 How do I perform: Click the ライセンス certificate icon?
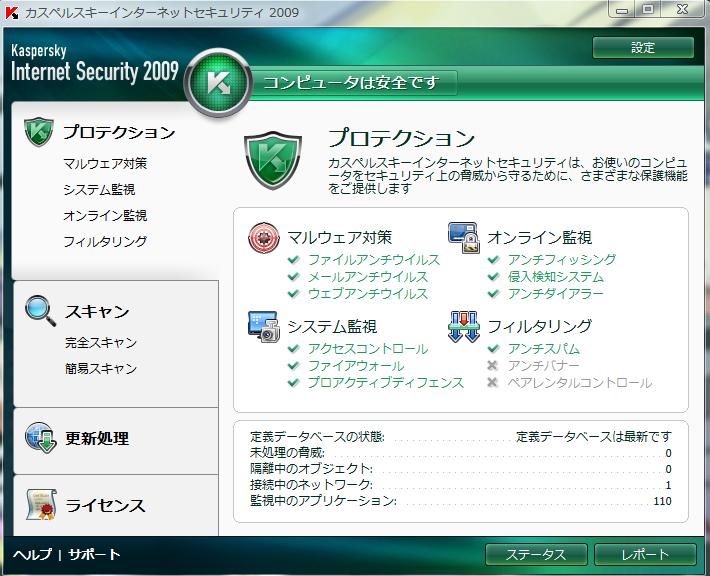pyautogui.click(x=41, y=504)
